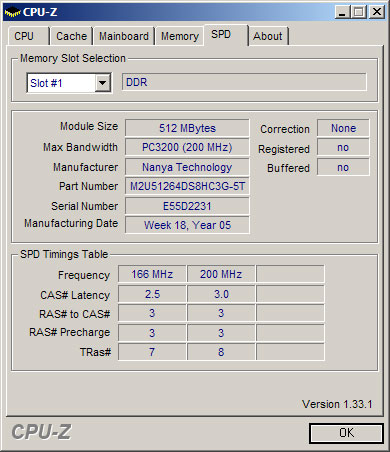Open the About tab
Viewport: 390px width, 452px height.
click(268, 36)
